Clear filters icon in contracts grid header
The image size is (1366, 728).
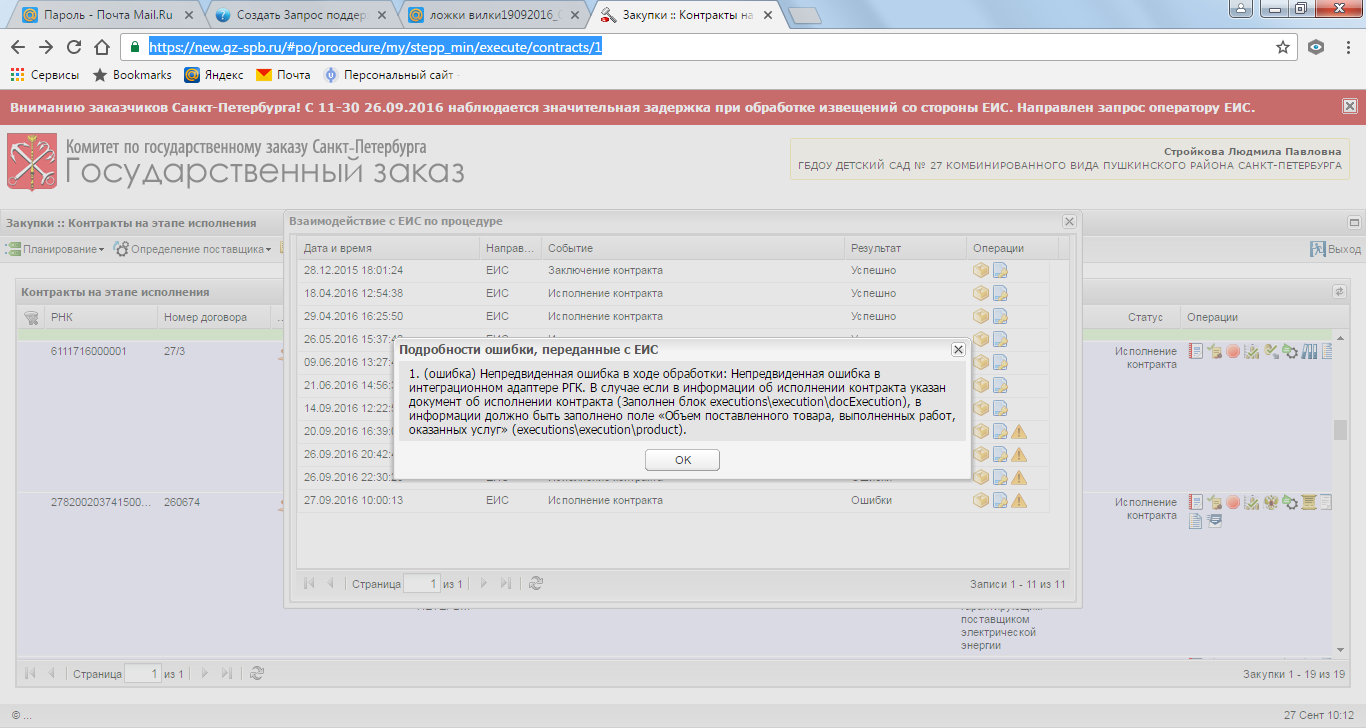coord(30,318)
